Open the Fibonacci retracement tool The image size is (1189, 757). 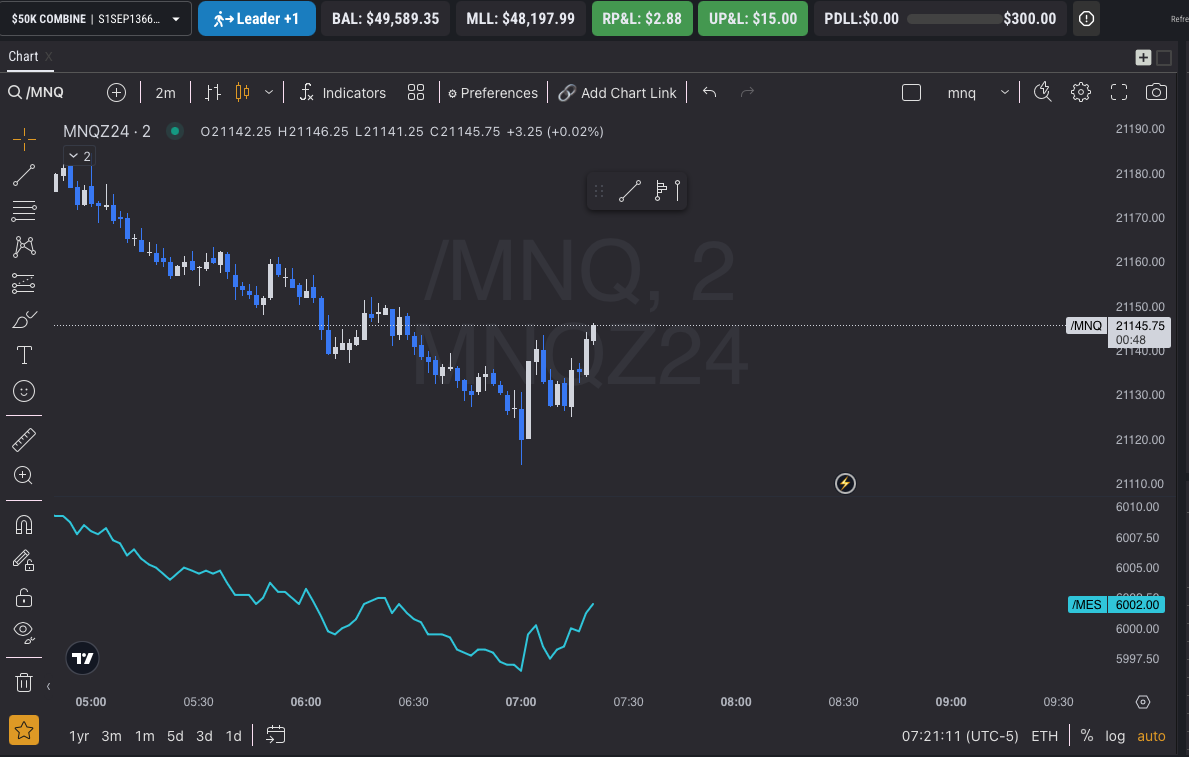click(x=24, y=211)
